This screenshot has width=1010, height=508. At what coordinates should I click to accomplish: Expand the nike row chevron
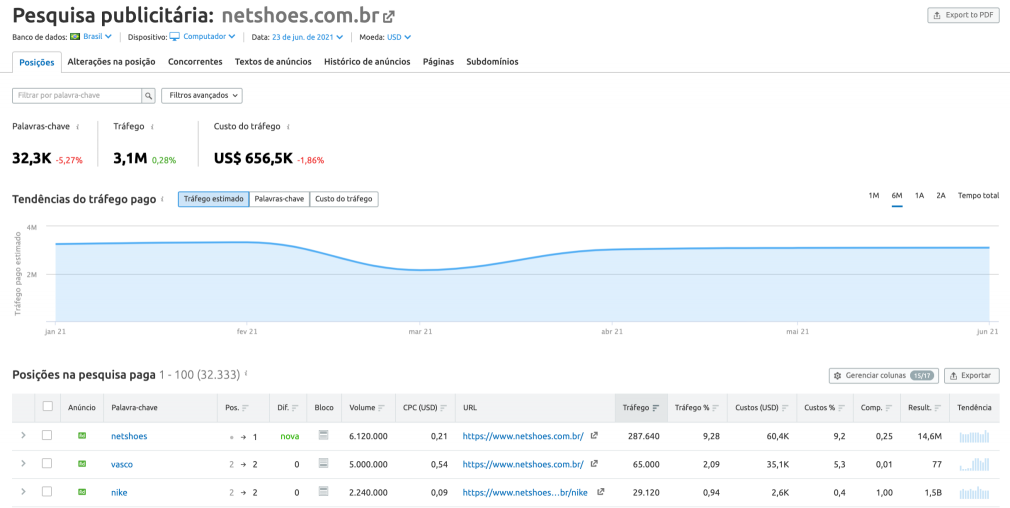click(24, 492)
